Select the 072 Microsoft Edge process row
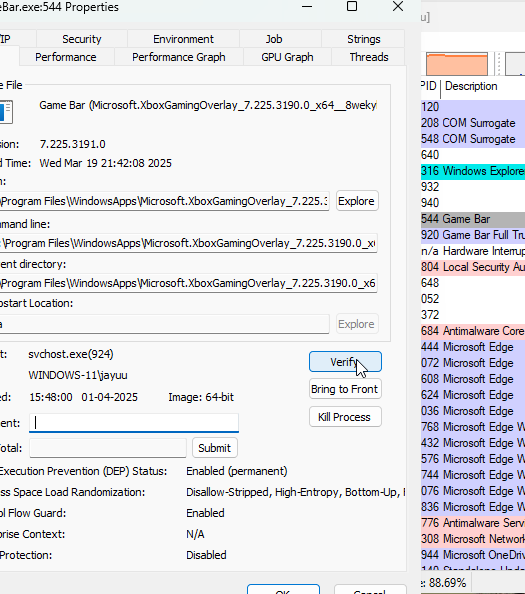525x594 pixels. tap(473, 363)
